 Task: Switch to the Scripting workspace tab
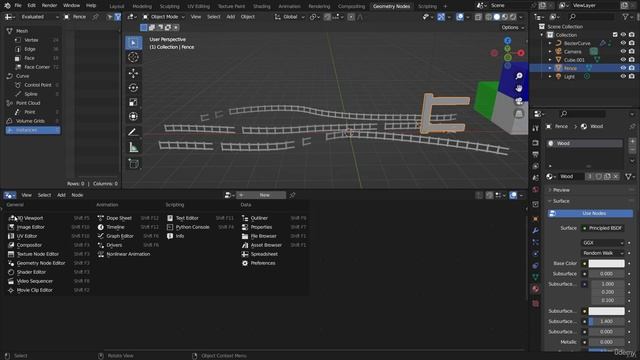coord(427,6)
